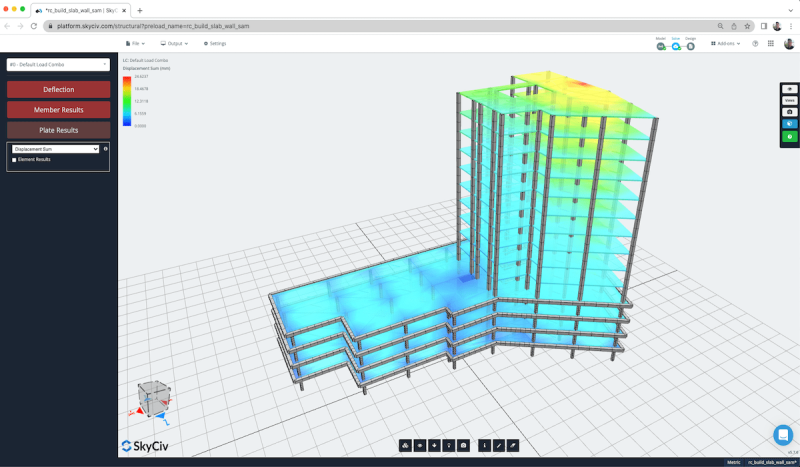Open the Default Load Combo dropdown
Image resolution: width=800 pixels, height=467 pixels.
57,64
